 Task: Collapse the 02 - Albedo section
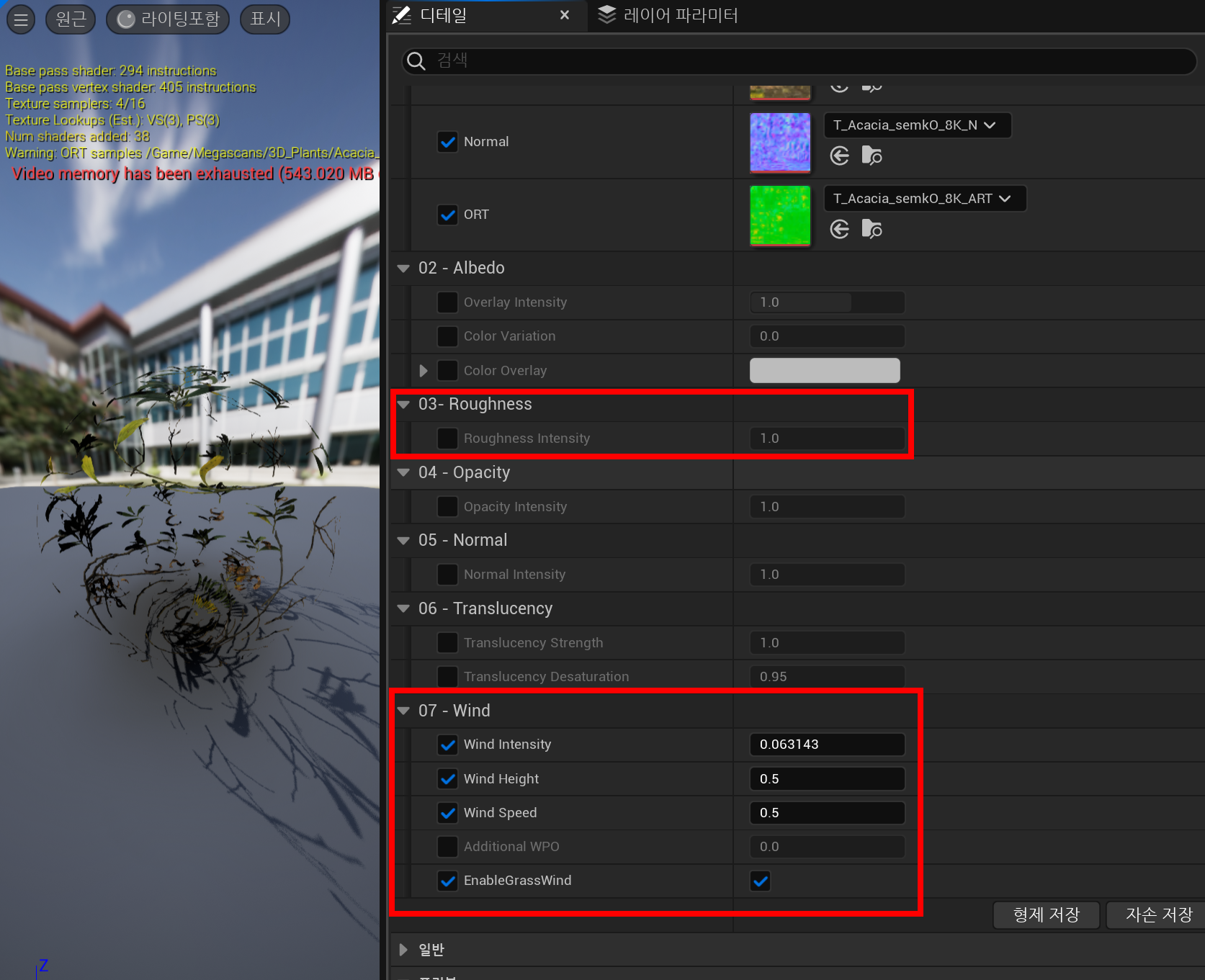click(x=403, y=269)
